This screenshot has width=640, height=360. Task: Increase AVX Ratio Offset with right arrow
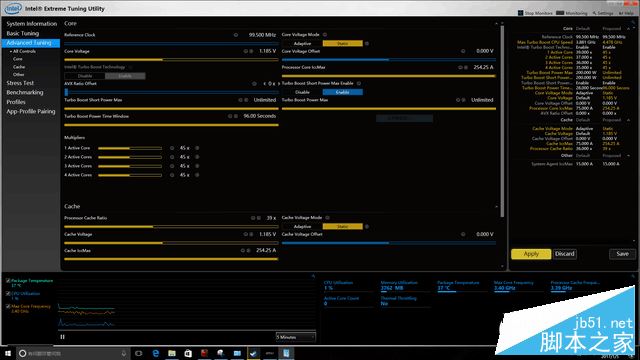click(279, 84)
